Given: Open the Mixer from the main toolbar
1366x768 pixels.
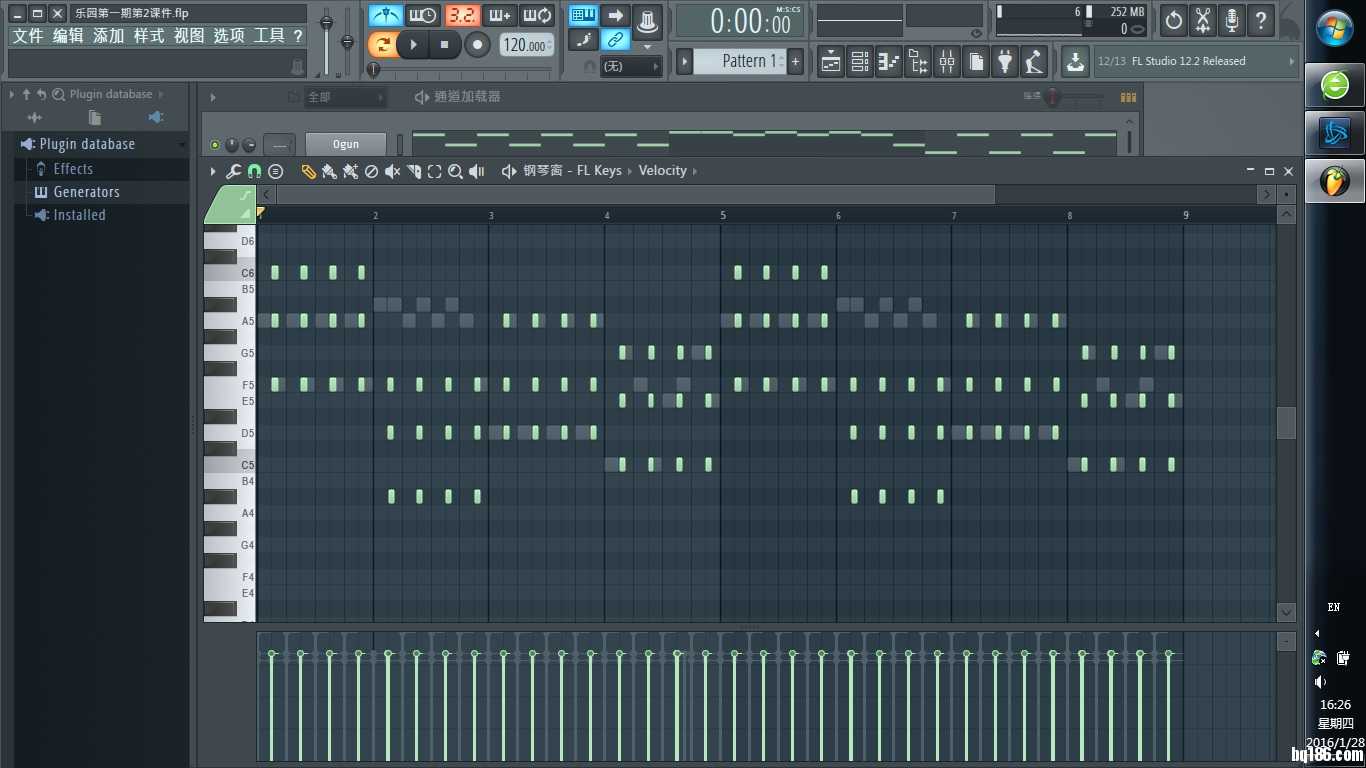Looking at the screenshot, I should (946, 62).
